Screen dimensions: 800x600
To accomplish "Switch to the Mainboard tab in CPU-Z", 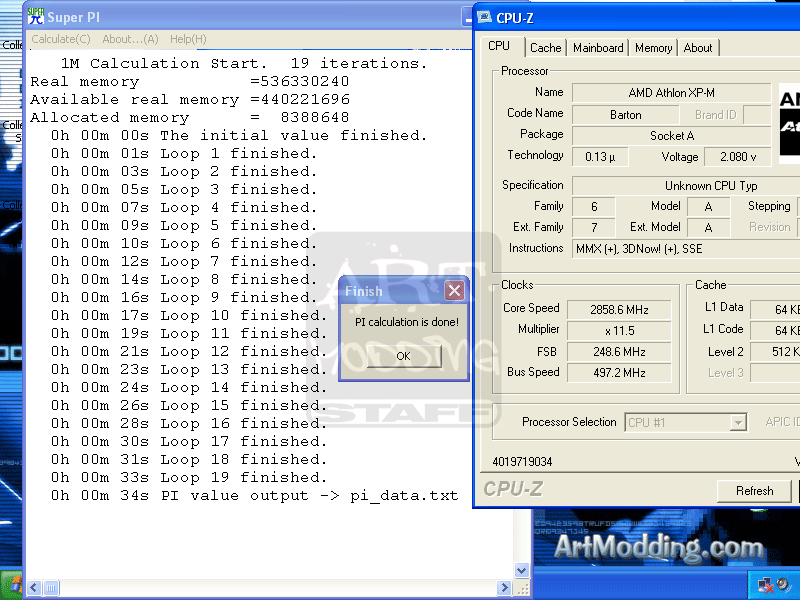I will pos(598,48).
